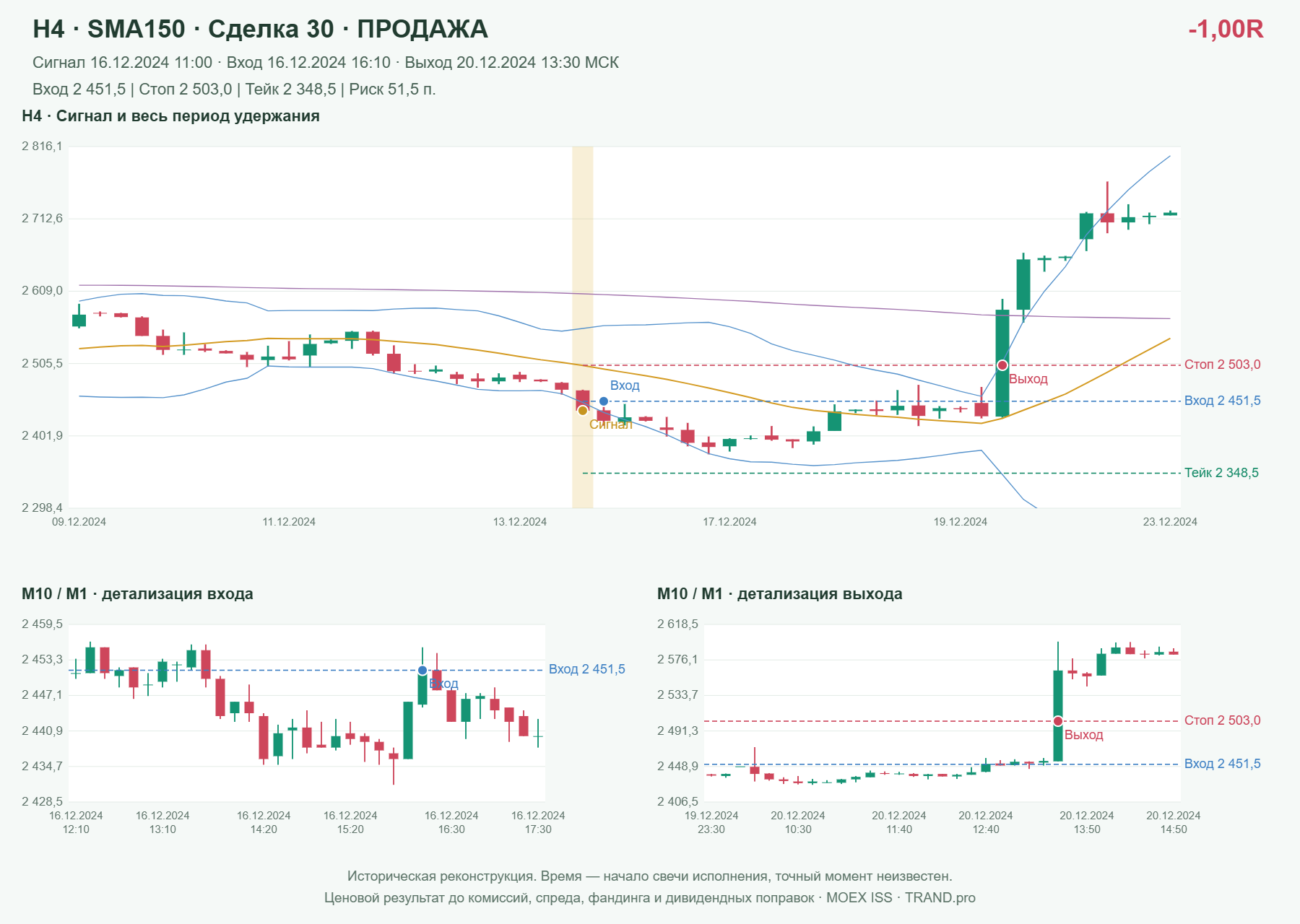Click the '2 459,5' axis label in the entry chart

(42, 624)
